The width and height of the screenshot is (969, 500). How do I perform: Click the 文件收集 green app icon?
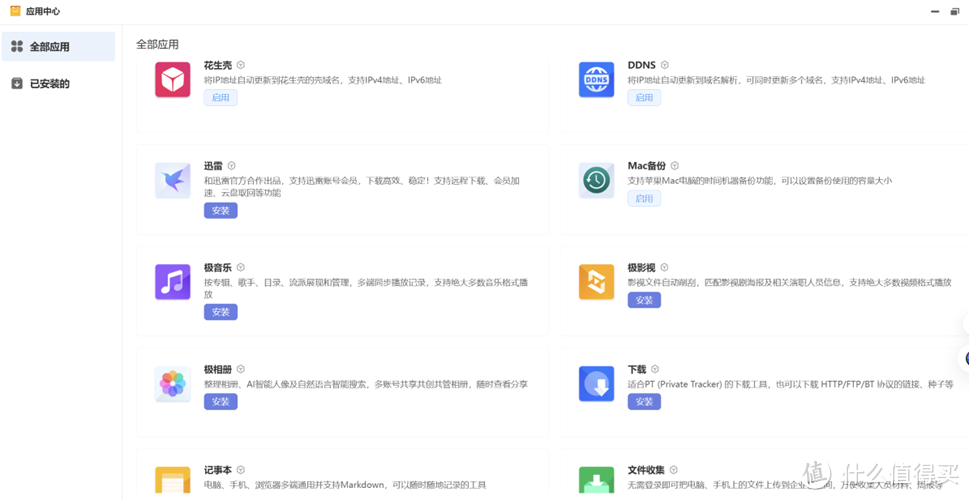tap(596, 480)
